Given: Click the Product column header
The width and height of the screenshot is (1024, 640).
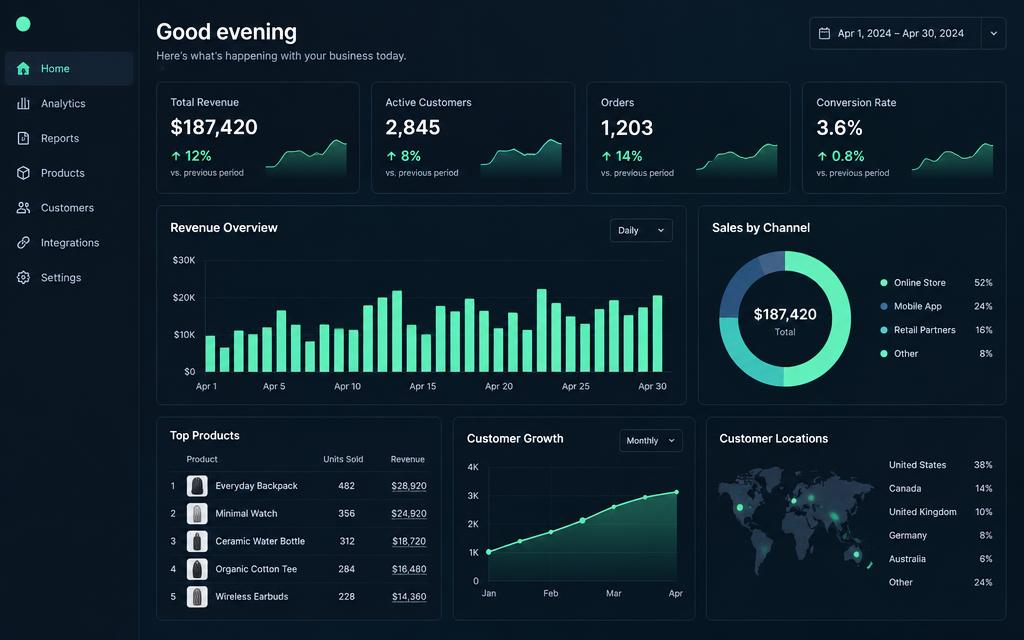Looking at the screenshot, I should click(202, 459).
